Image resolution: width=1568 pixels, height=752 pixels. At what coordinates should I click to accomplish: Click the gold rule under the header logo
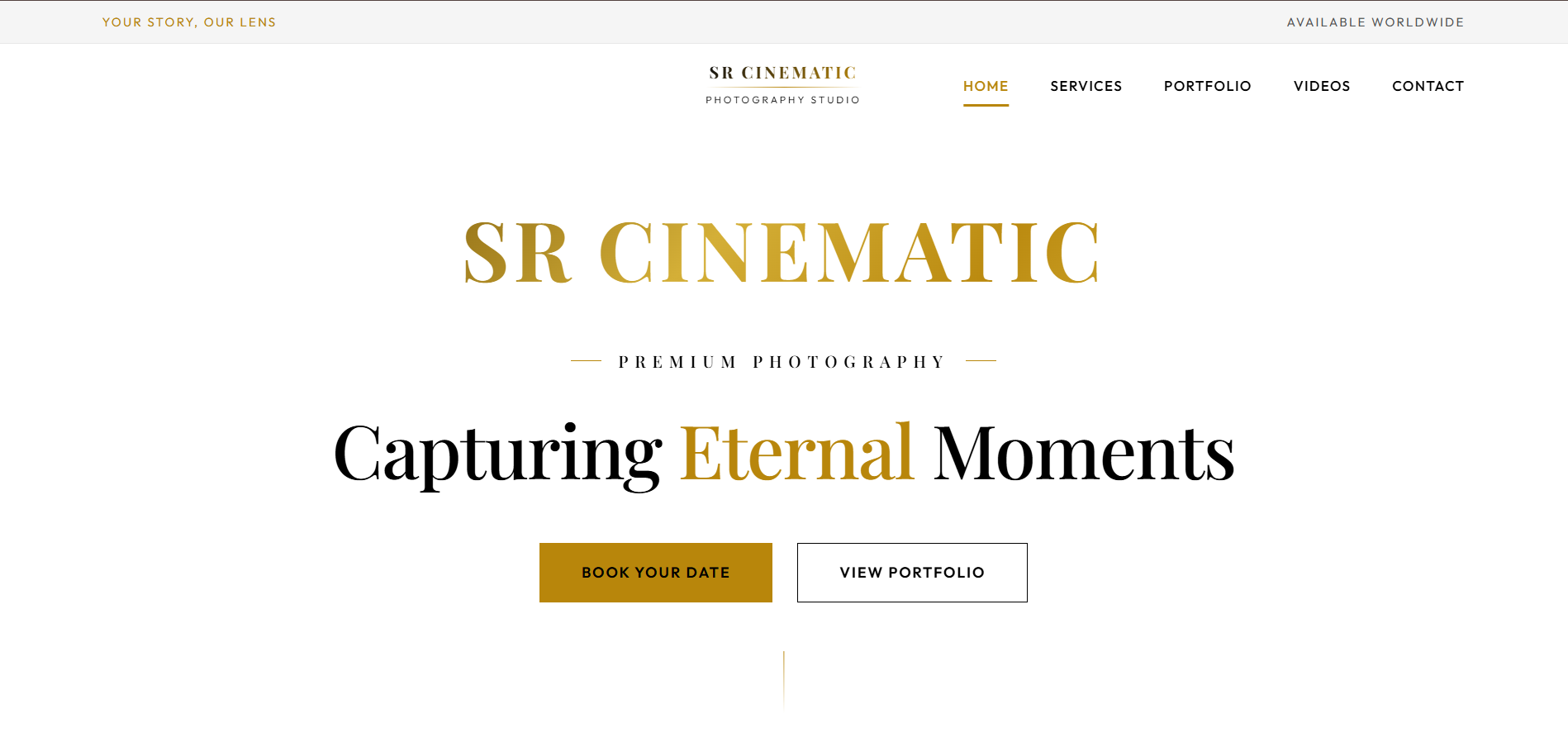pos(782,87)
